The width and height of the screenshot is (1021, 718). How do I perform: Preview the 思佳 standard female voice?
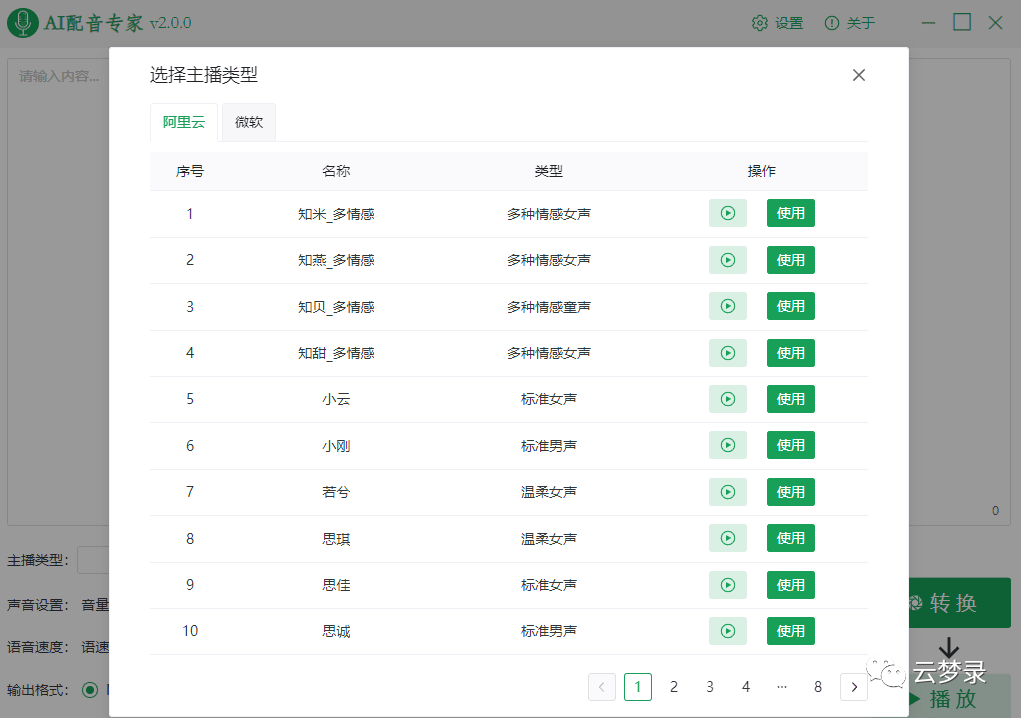click(x=728, y=584)
